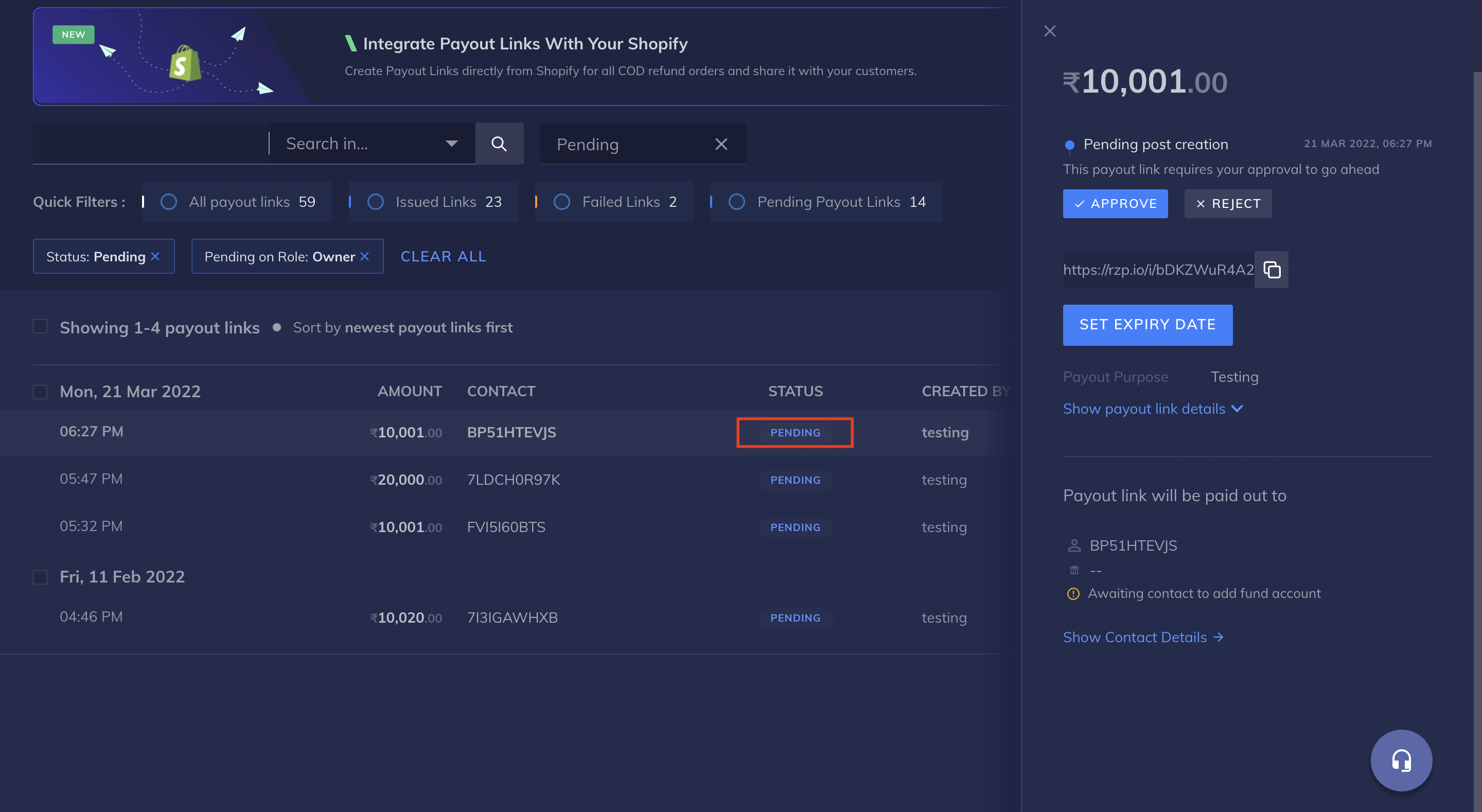Click the AMOUNT column header

410,391
